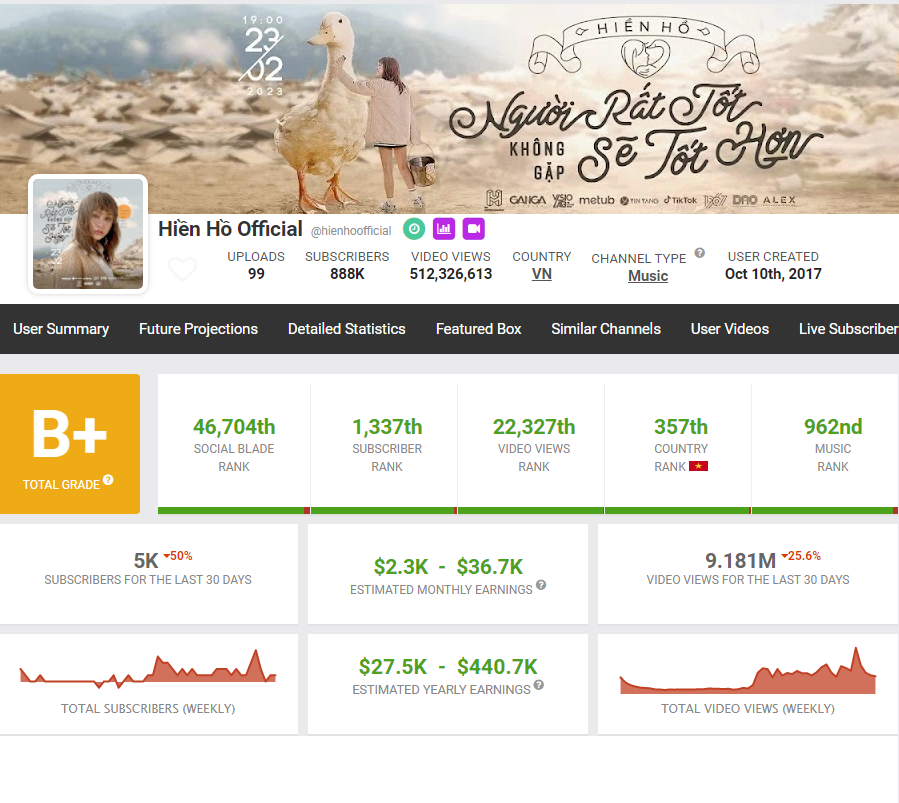Open the Total Grade help question mark

click(x=108, y=480)
